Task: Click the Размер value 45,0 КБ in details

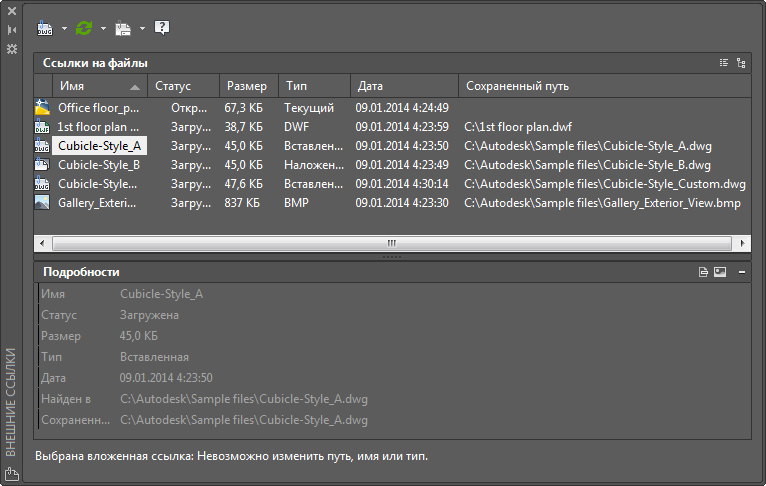Action: point(138,336)
